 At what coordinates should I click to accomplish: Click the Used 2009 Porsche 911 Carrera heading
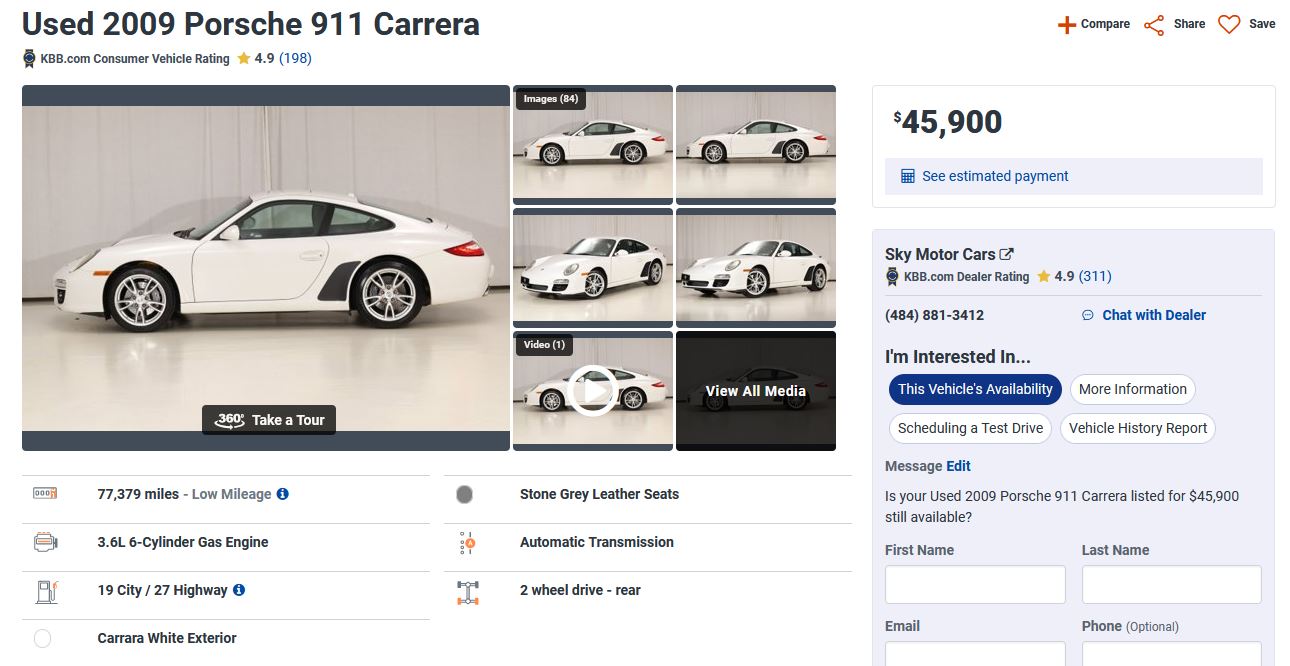click(251, 24)
